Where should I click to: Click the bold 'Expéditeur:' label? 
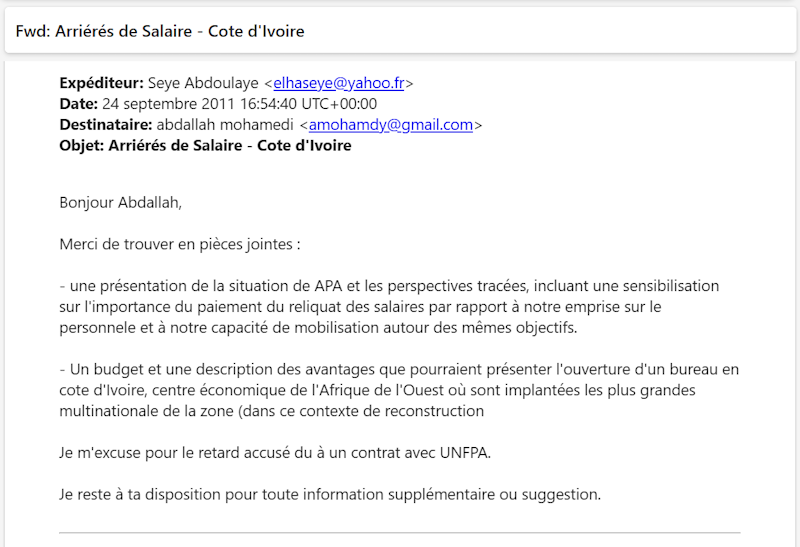click(102, 83)
